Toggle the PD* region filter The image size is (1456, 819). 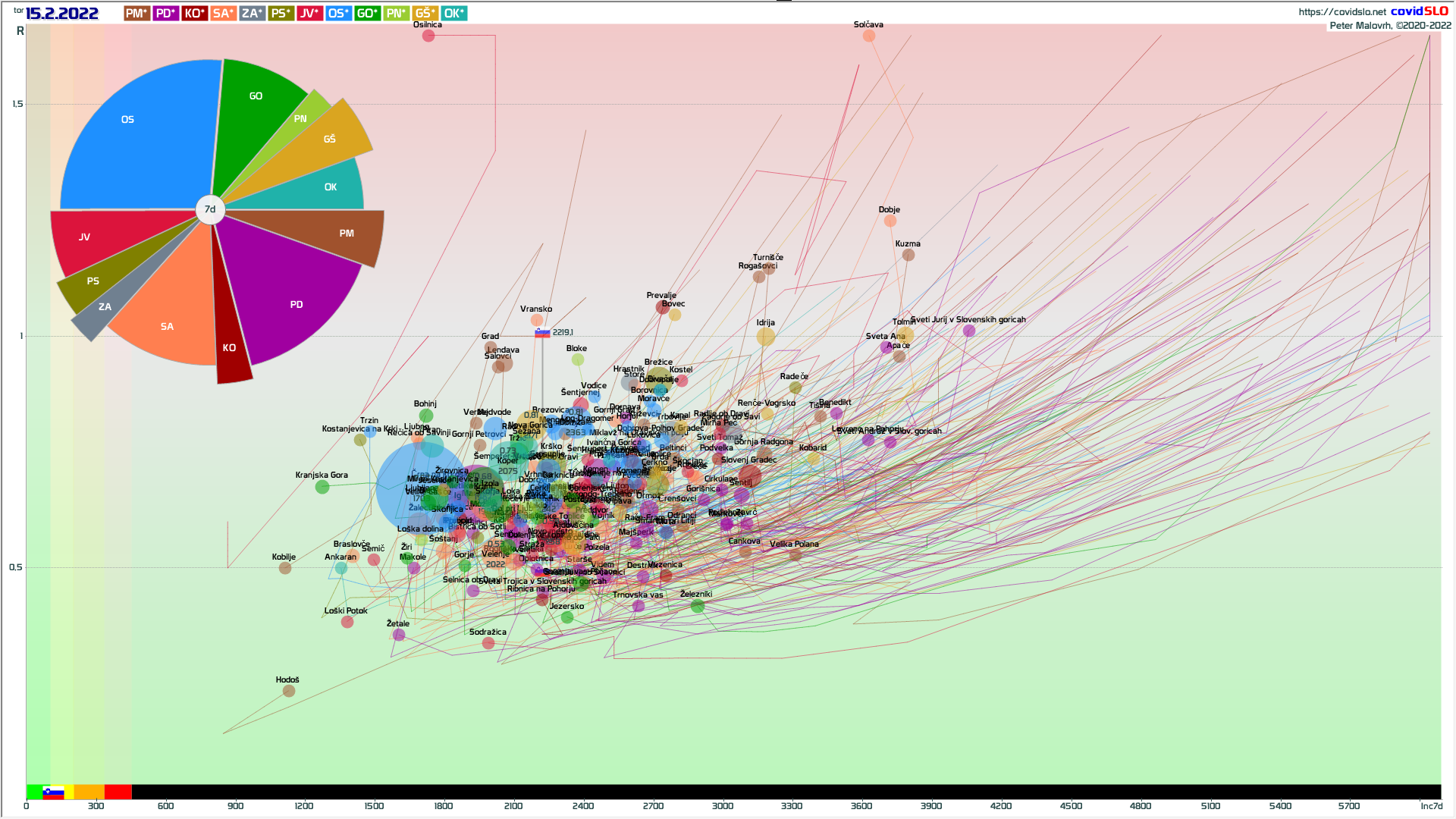pyautogui.click(x=165, y=14)
